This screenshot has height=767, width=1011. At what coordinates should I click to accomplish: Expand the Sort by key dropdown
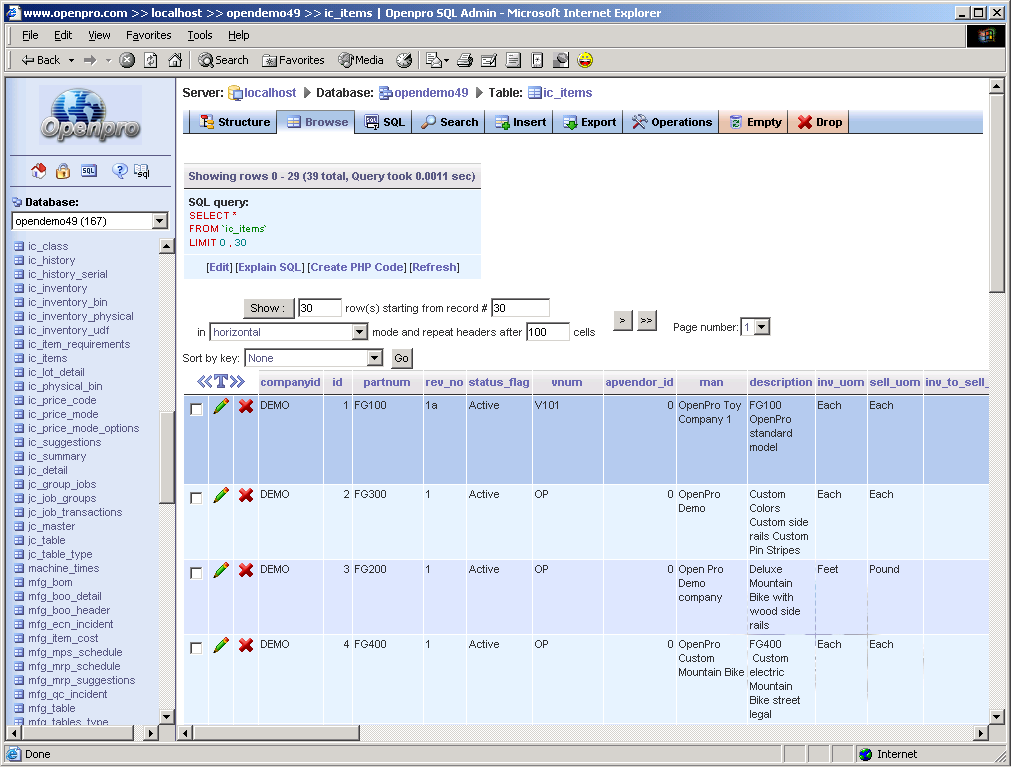(375, 358)
